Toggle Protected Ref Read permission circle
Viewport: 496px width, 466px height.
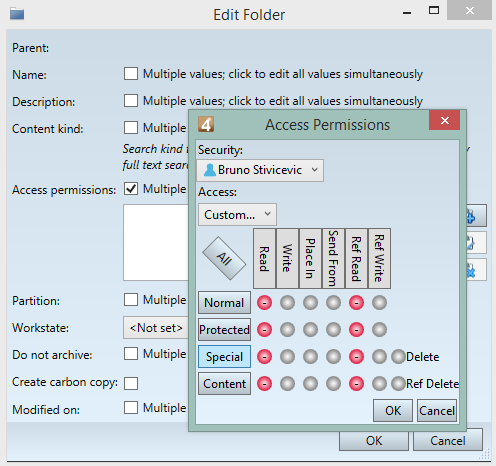pos(356,330)
